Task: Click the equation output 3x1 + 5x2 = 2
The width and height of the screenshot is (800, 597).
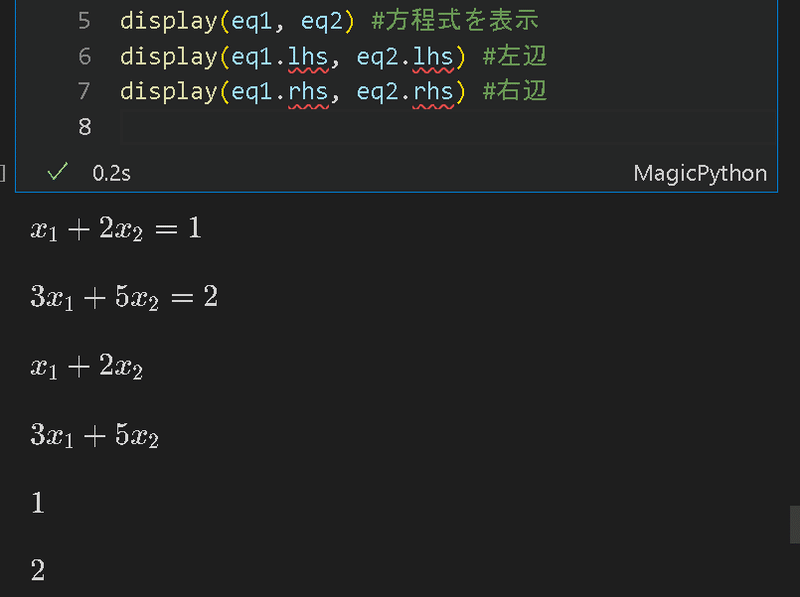Action: click(x=122, y=296)
